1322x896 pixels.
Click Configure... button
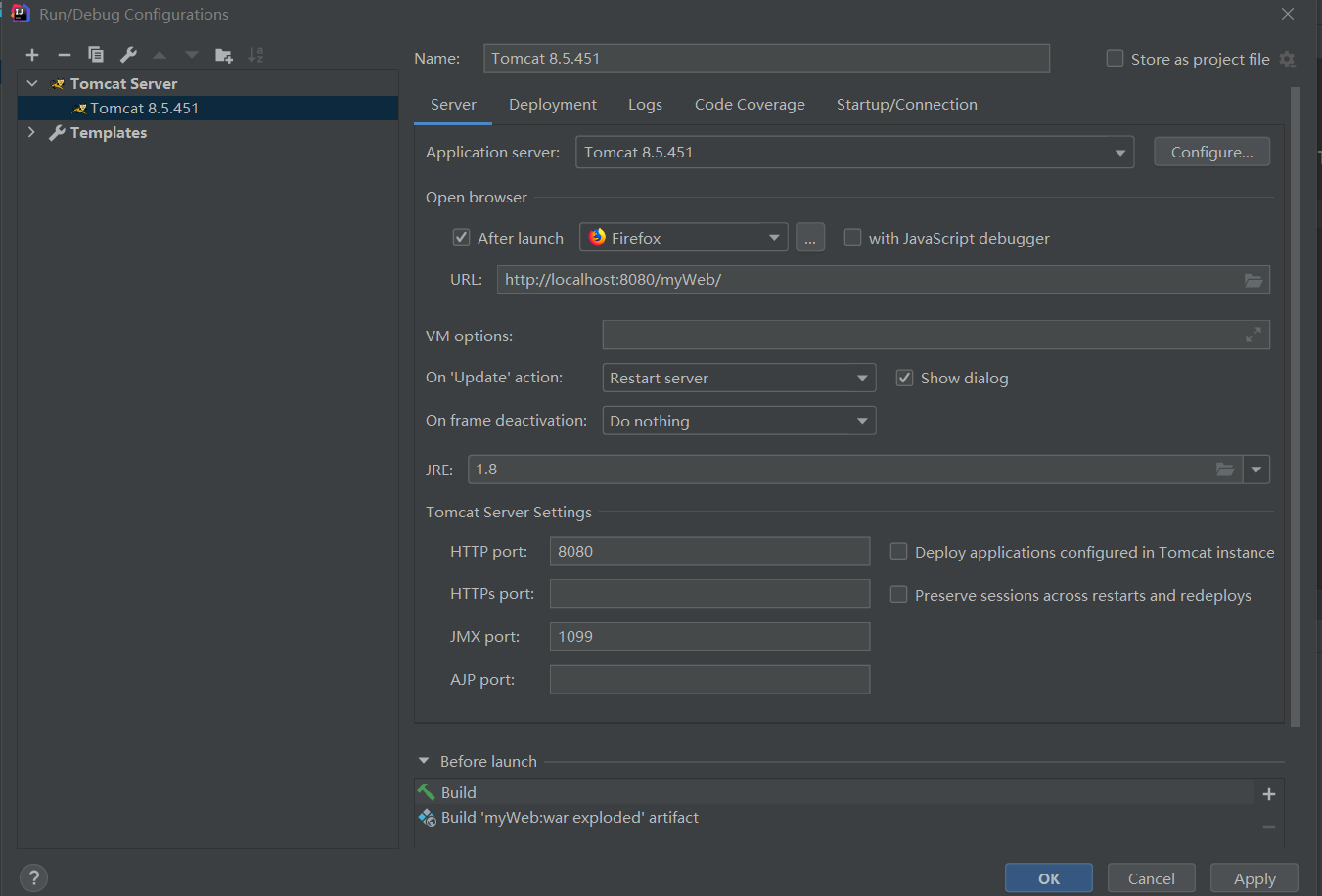pos(1211,152)
